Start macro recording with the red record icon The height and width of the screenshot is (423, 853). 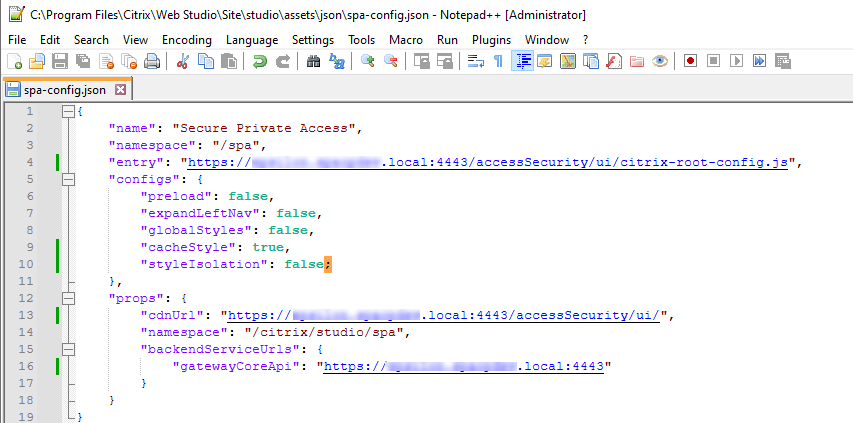point(690,61)
